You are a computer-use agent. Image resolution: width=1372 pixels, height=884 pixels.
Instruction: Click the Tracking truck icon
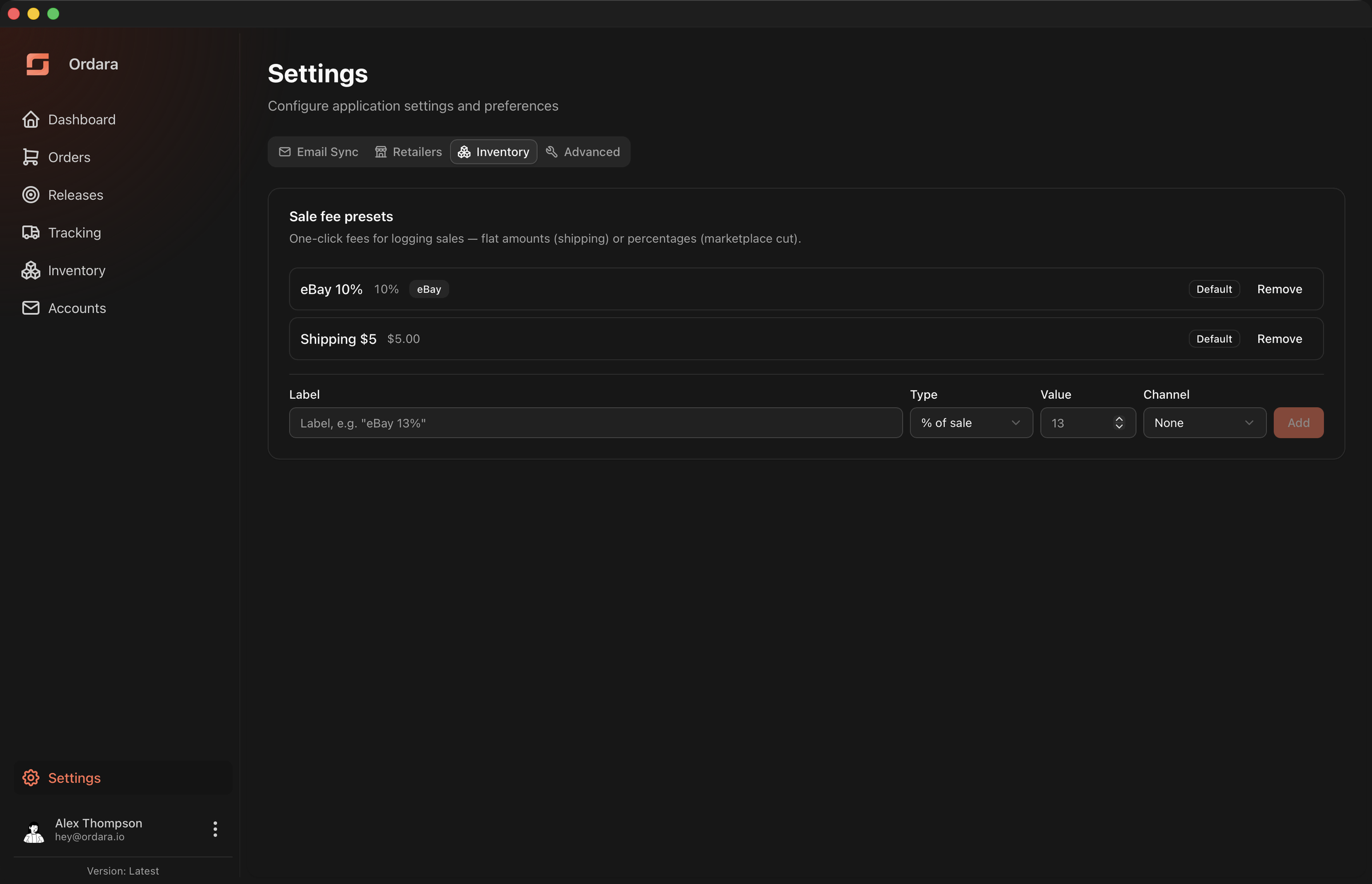click(30, 233)
